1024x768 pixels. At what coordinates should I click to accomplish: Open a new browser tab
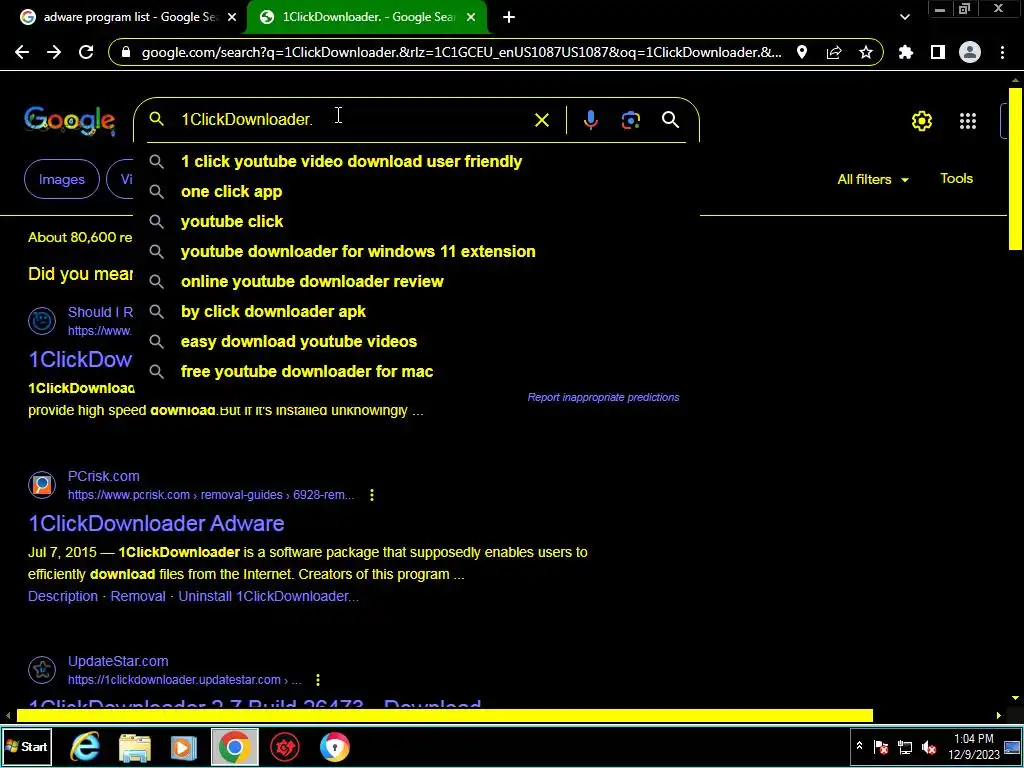tap(509, 18)
